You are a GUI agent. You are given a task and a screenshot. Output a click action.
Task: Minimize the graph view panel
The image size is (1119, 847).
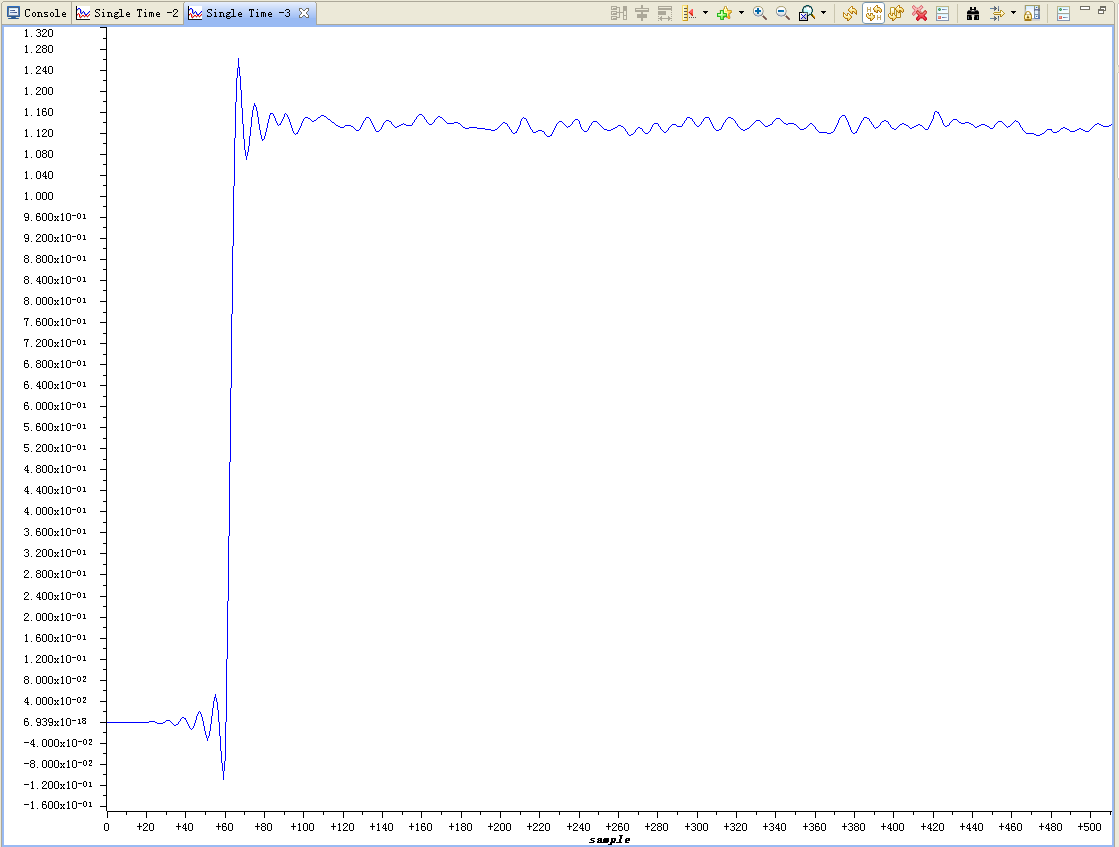1085,9
